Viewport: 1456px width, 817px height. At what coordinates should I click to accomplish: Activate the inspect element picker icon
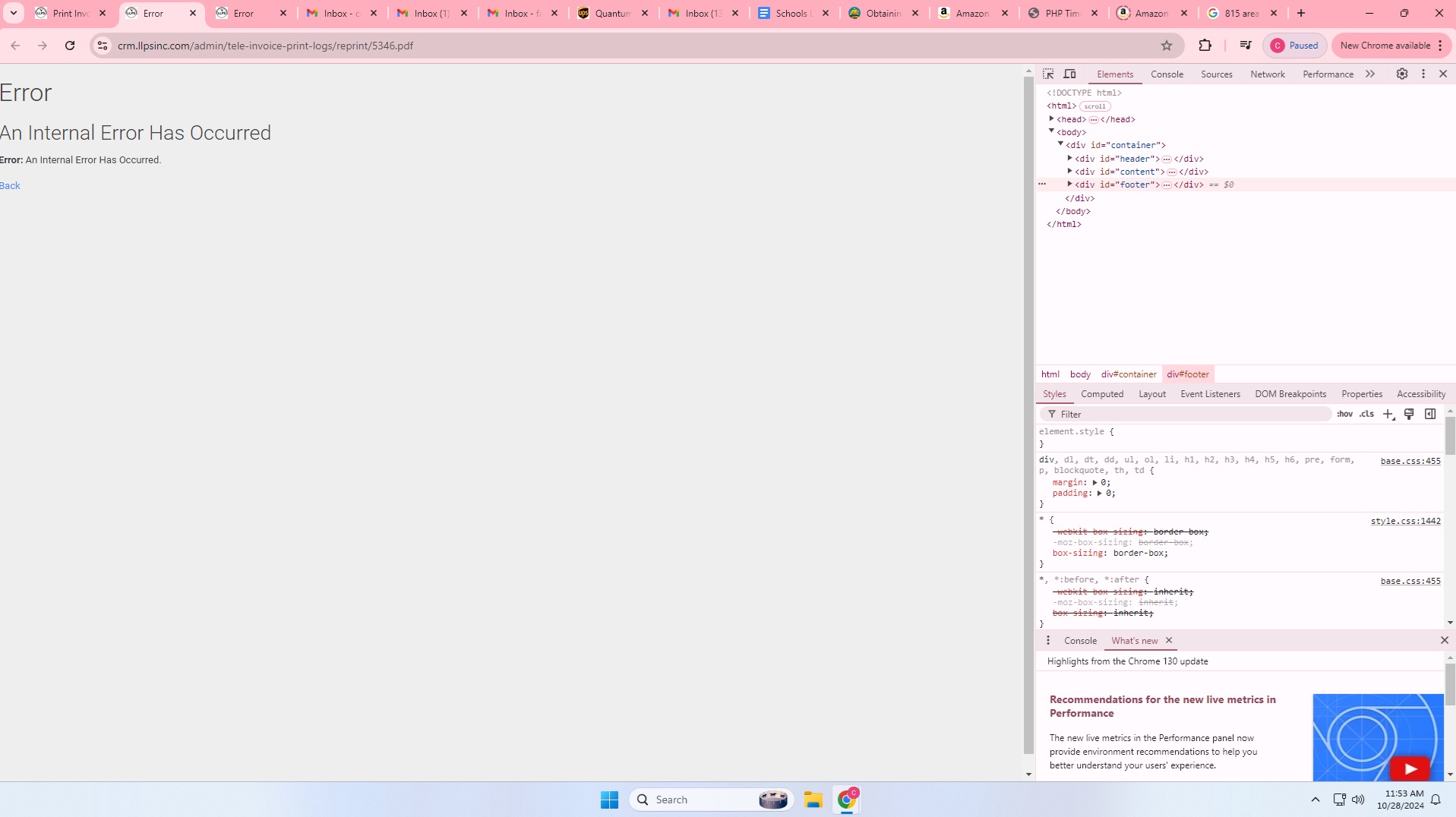coord(1048,74)
